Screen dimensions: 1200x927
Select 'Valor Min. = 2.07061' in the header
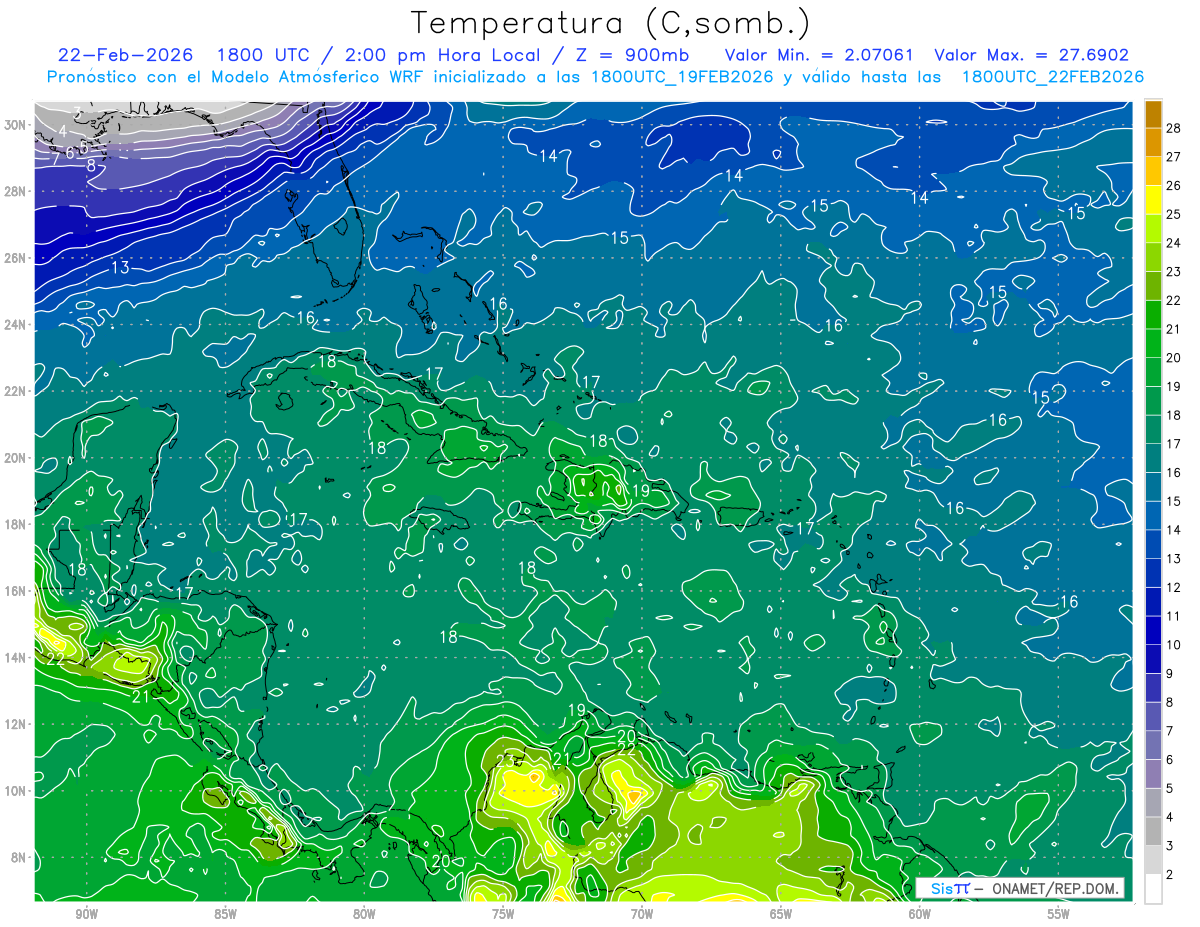coord(819,55)
